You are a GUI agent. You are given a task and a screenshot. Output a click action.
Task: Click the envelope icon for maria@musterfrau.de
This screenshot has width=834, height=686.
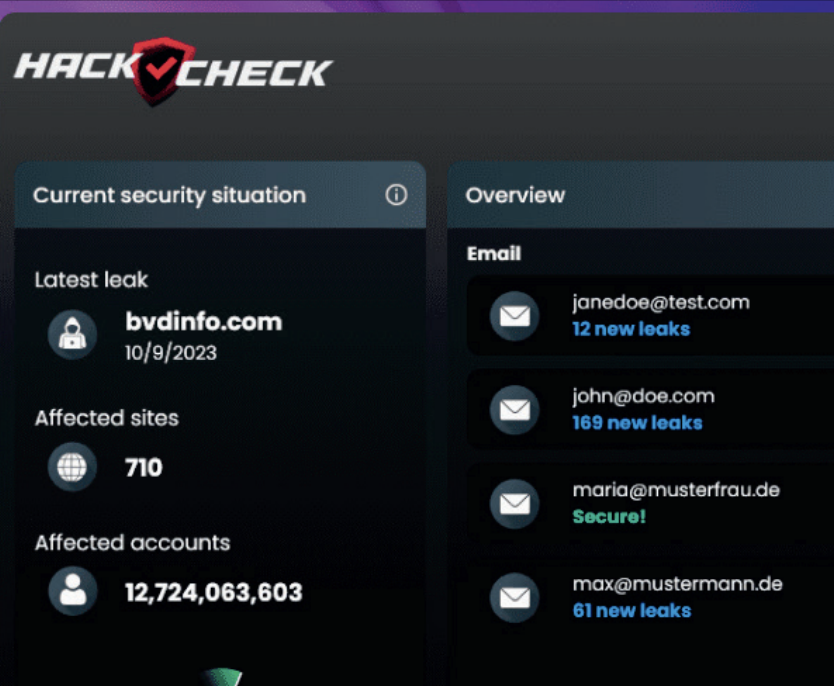coord(514,504)
